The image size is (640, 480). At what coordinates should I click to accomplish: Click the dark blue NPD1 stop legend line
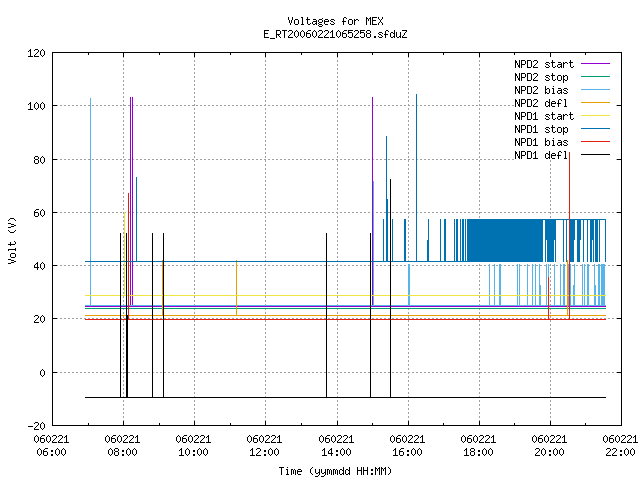click(596, 129)
